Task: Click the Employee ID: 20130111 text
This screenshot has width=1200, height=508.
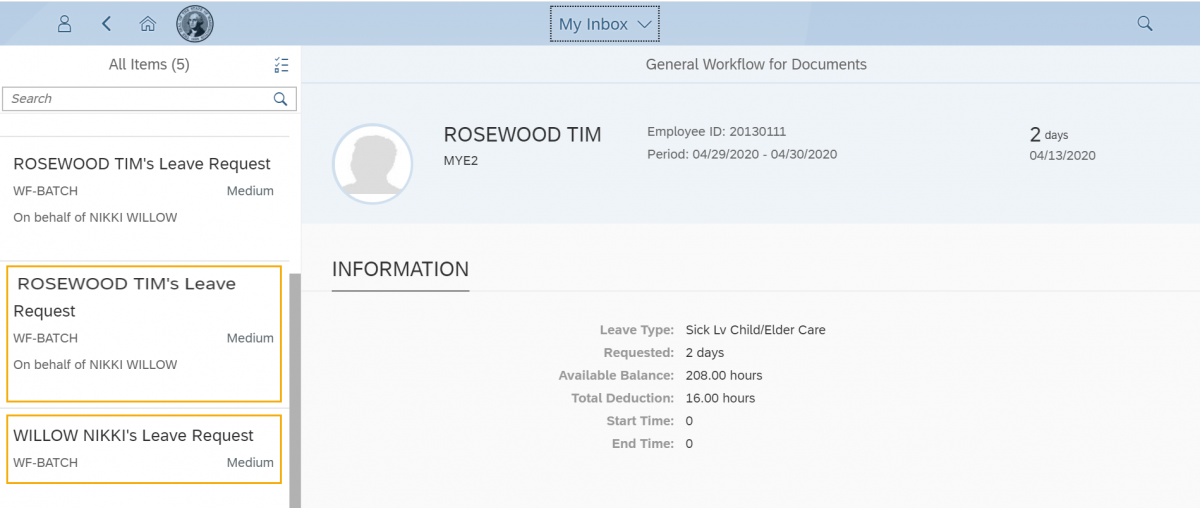Action: pyautogui.click(x=716, y=132)
